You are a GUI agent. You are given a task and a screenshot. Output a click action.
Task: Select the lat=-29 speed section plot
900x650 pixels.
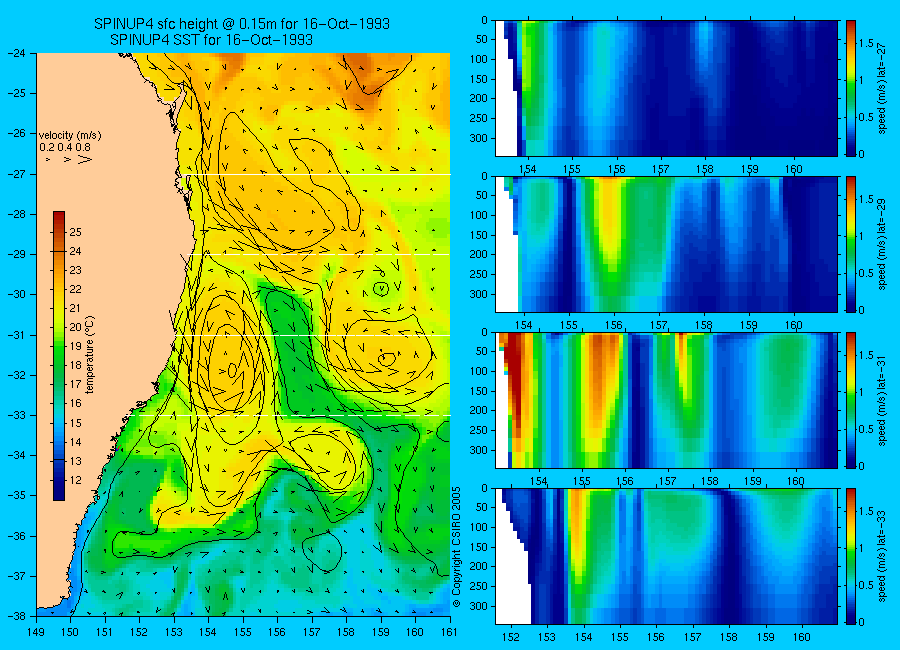(x=666, y=244)
